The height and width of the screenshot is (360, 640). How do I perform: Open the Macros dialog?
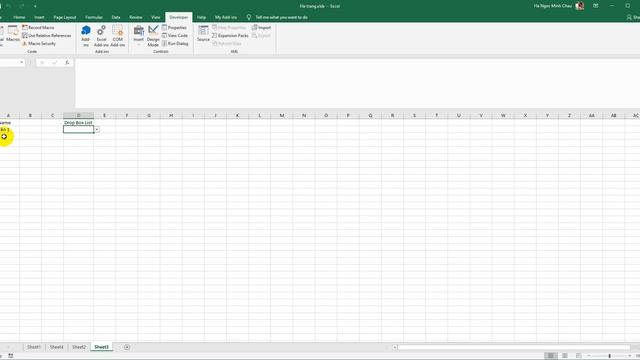coord(13,33)
